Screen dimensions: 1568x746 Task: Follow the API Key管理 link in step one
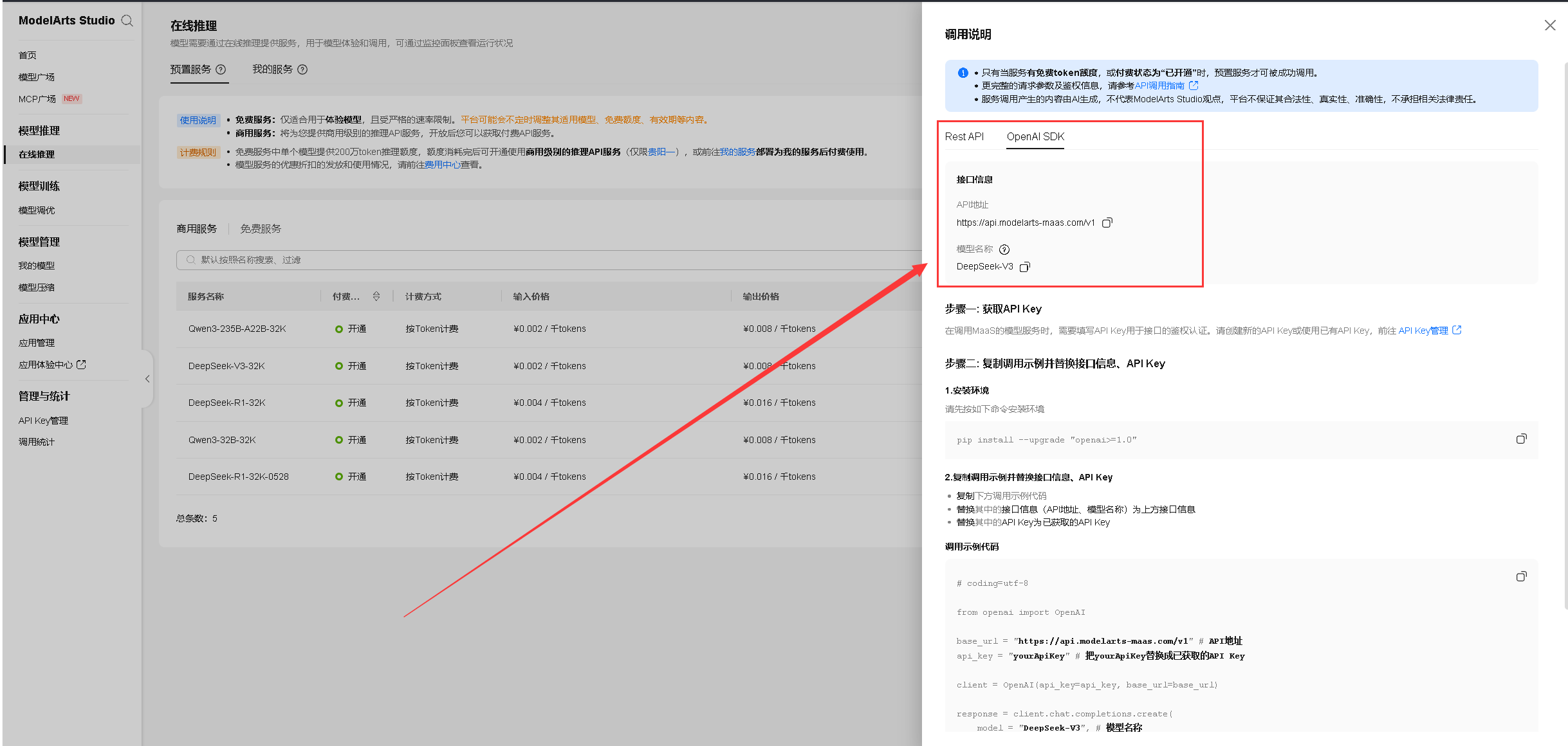pyautogui.click(x=1423, y=331)
